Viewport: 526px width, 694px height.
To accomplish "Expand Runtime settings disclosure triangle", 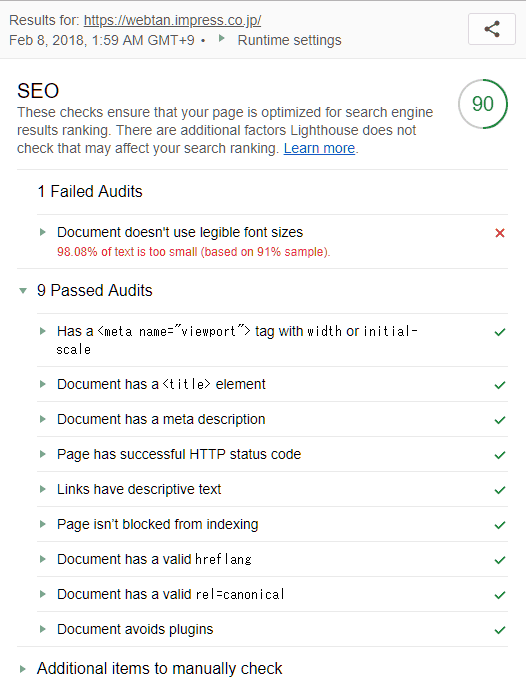I will click(x=221, y=39).
